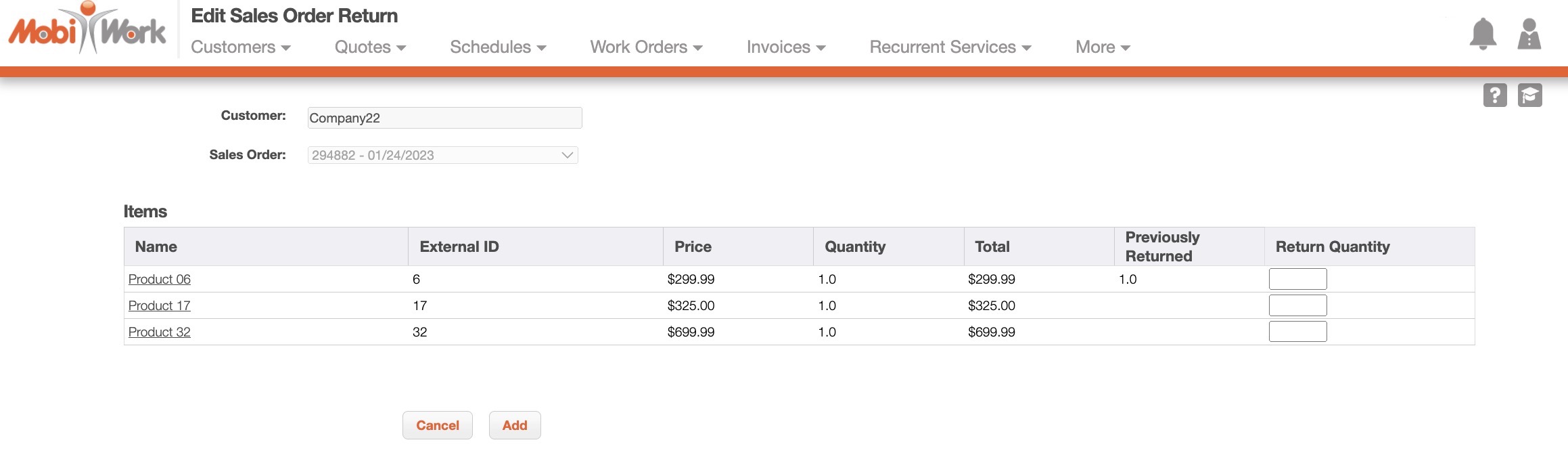Image resolution: width=1568 pixels, height=455 pixels.
Task: Open the Product 32 link
Action: click(160, 332)
